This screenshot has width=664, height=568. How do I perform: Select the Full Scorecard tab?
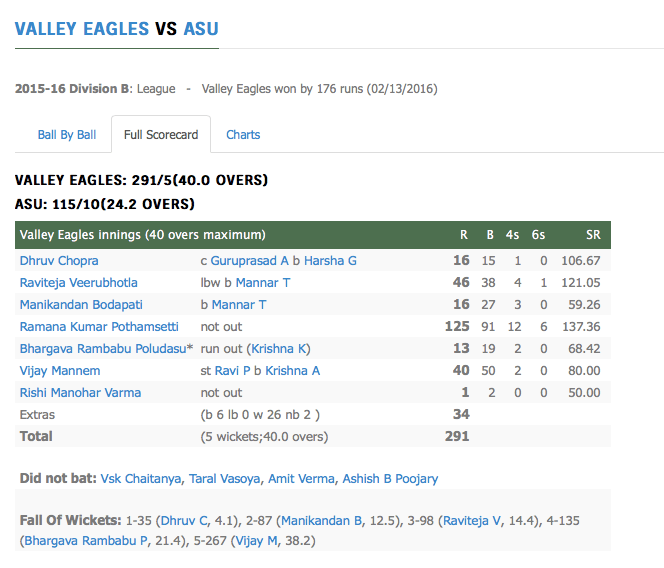pos(160,134)
